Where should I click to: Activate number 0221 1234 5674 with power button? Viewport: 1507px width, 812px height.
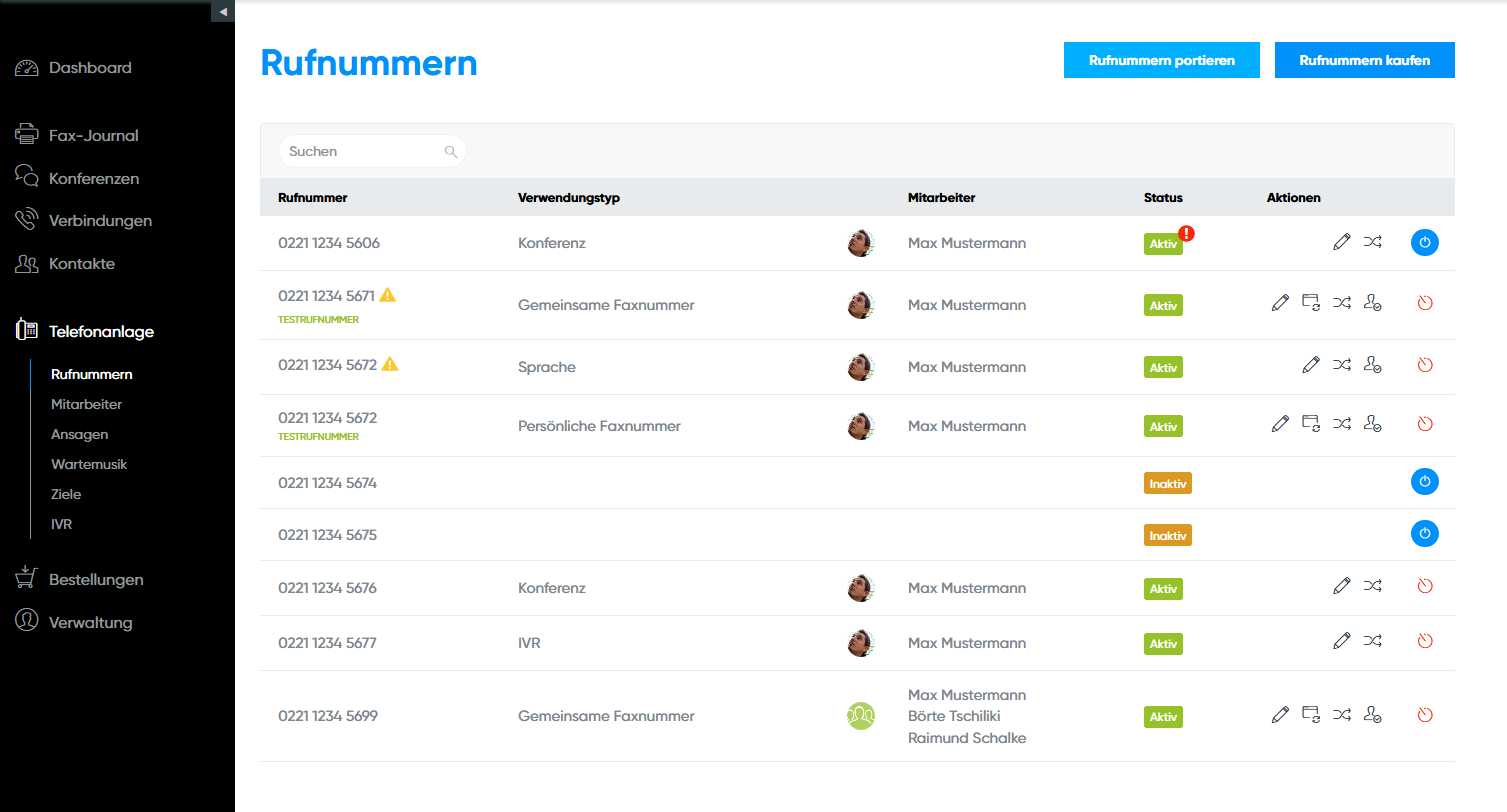(1425, 482)
